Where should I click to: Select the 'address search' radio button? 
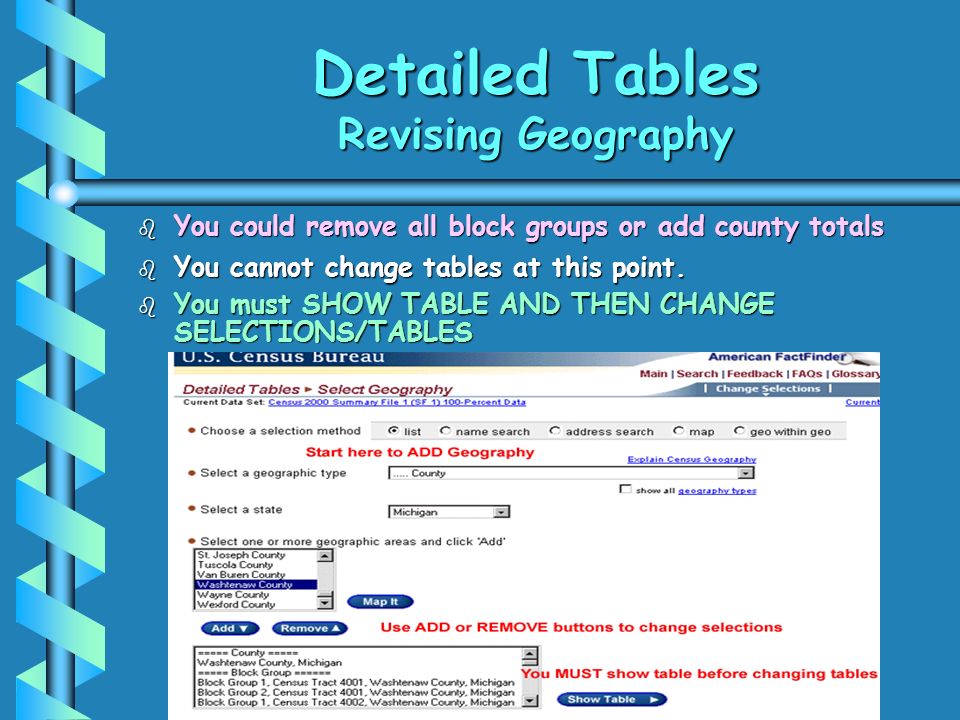coord(555,430)
